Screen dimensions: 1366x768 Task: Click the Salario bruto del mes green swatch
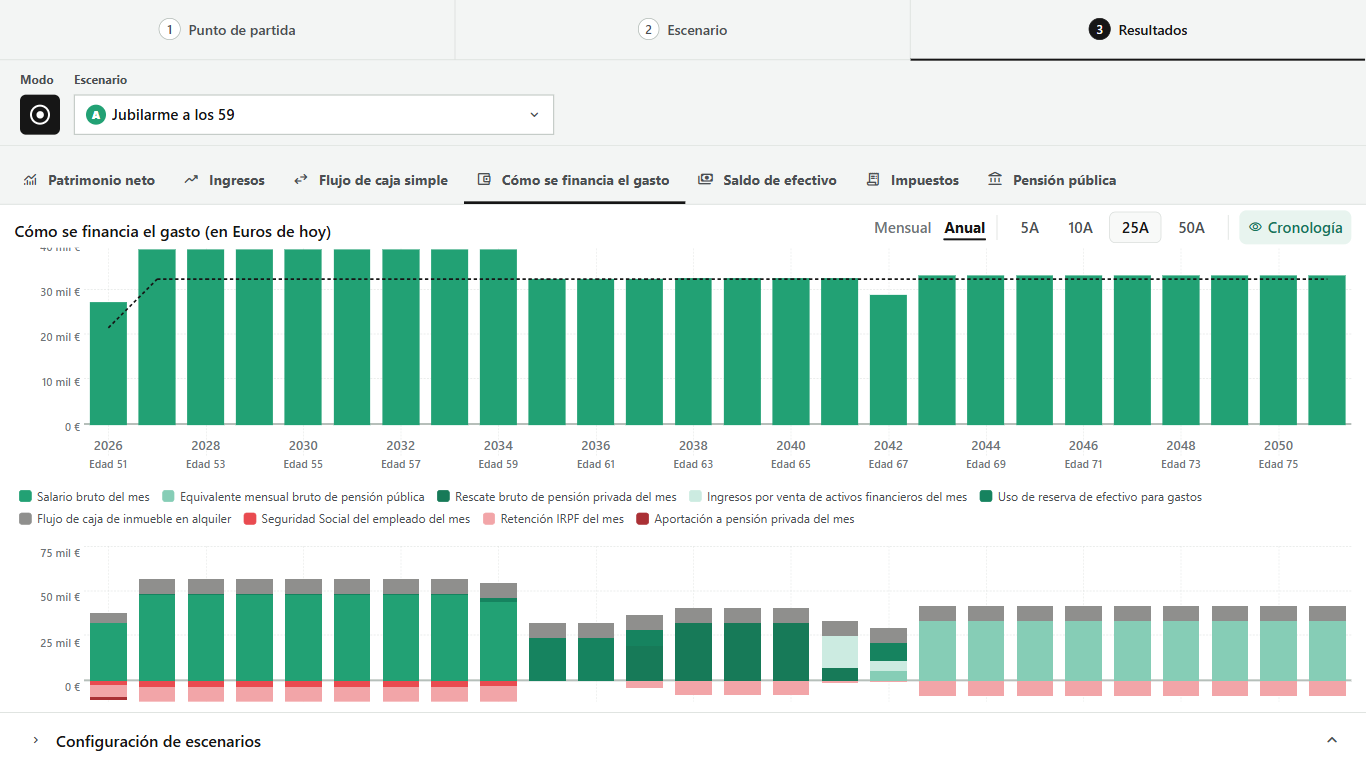coord(25,497)
